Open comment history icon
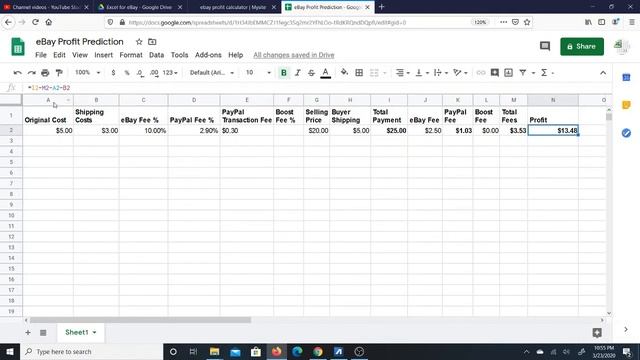This screenshot has height=360, width=640. point(545,46)
